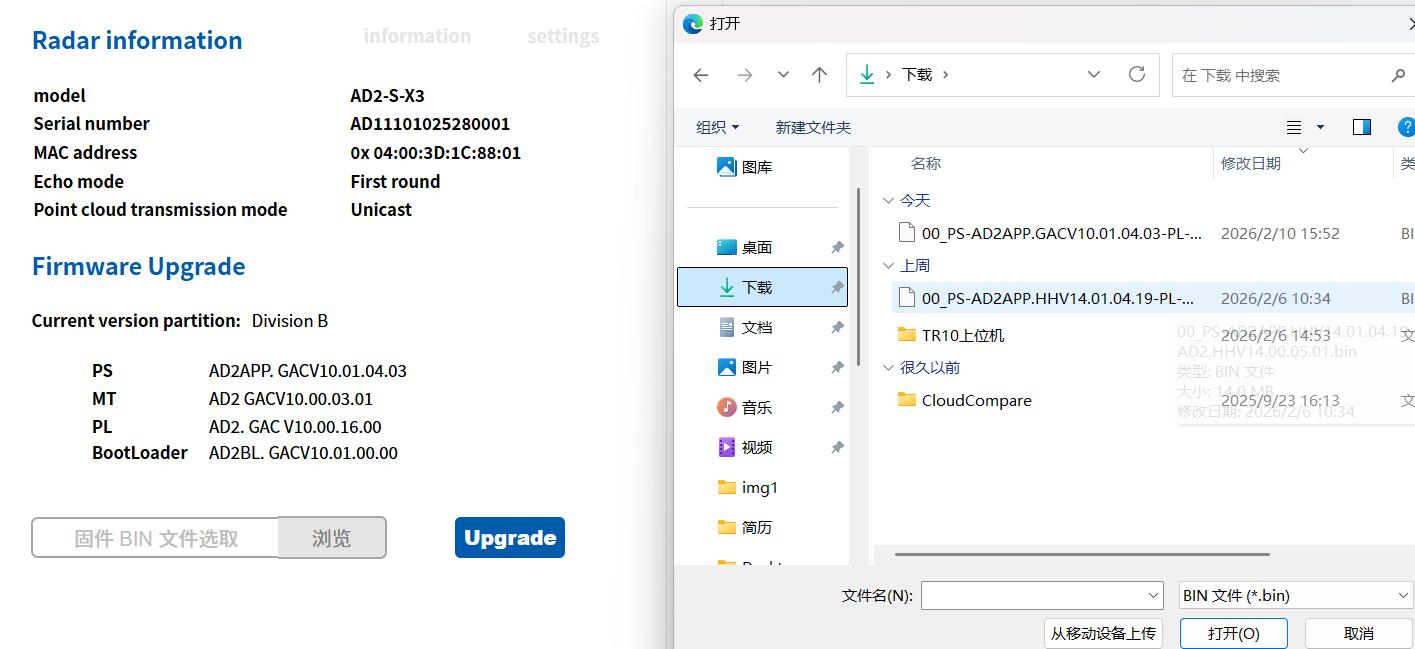The width and height of the screenshot is (1415, 649).
Task: Open the img1 folder in sidebar
Action: point(748,487)
